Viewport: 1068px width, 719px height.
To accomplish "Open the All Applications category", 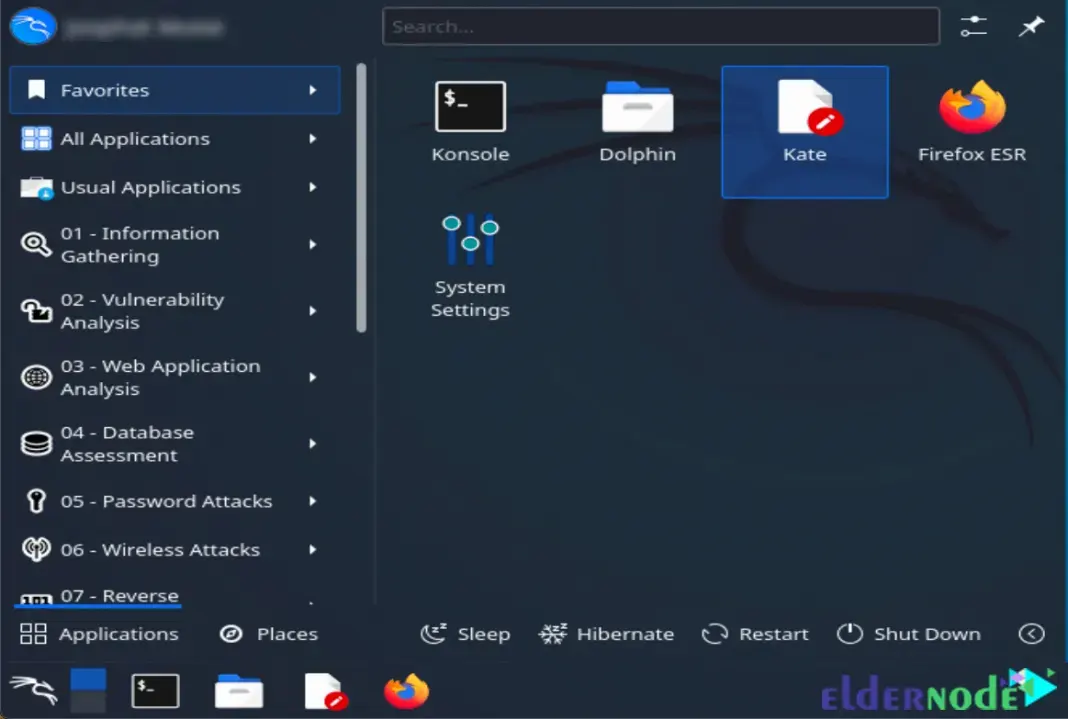I will (x=175, y=139).
